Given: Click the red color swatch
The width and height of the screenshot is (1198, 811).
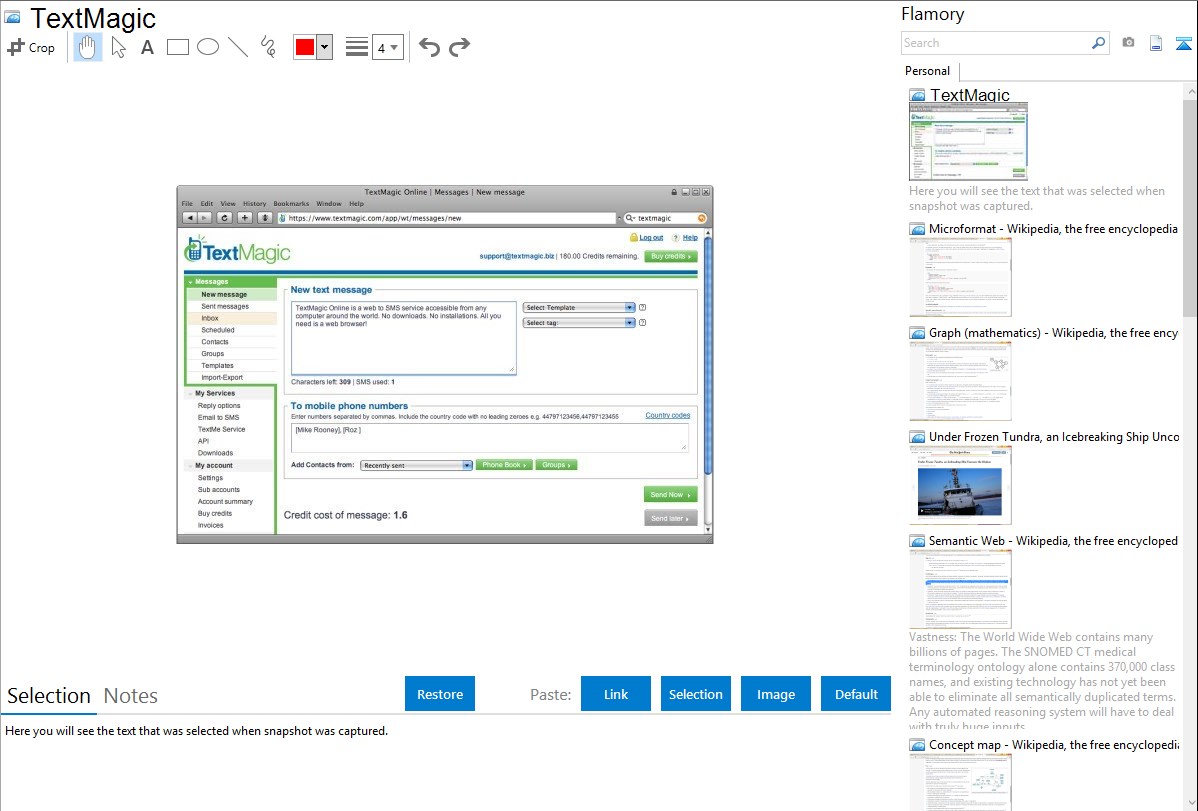Looking at the screenshot, I should pyautogui.click(x=305, y=47).
